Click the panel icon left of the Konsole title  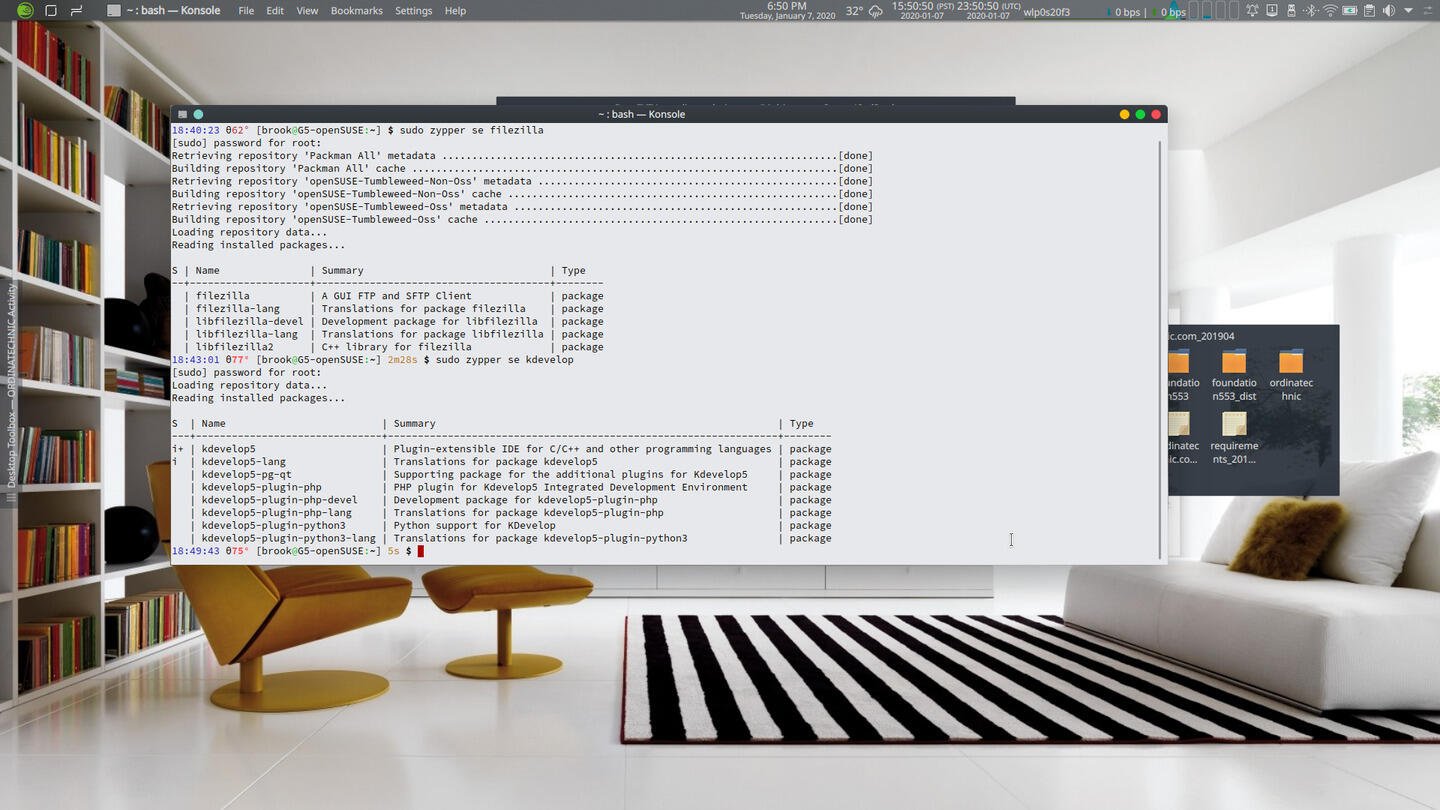point(77,11)
